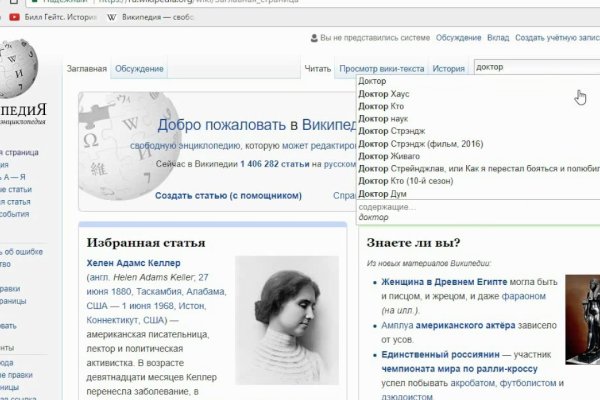Image resolution: width=600 pixels, height=400 pixels.
Task: Open 'Просмотр вики-текста' tab
Action: [382, 69]
